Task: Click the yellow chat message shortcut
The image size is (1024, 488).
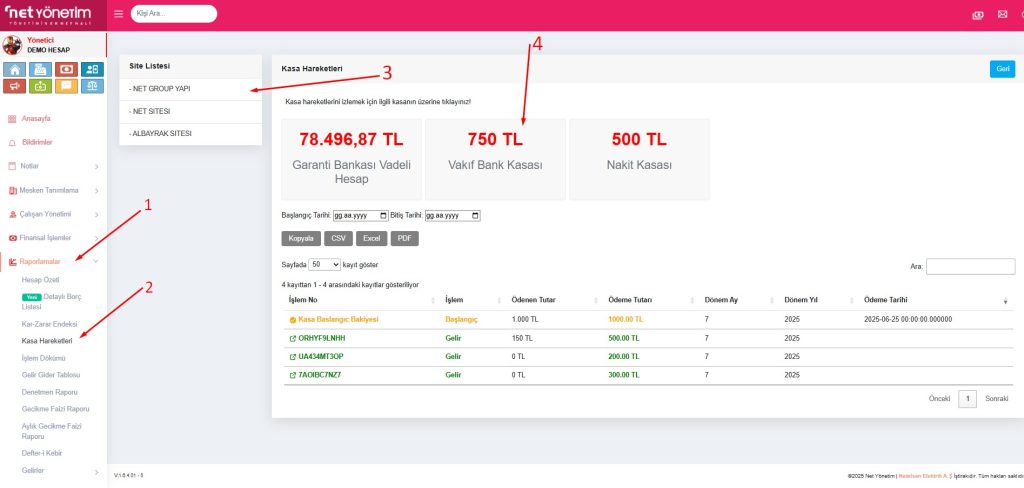Action: coord(66,86)
